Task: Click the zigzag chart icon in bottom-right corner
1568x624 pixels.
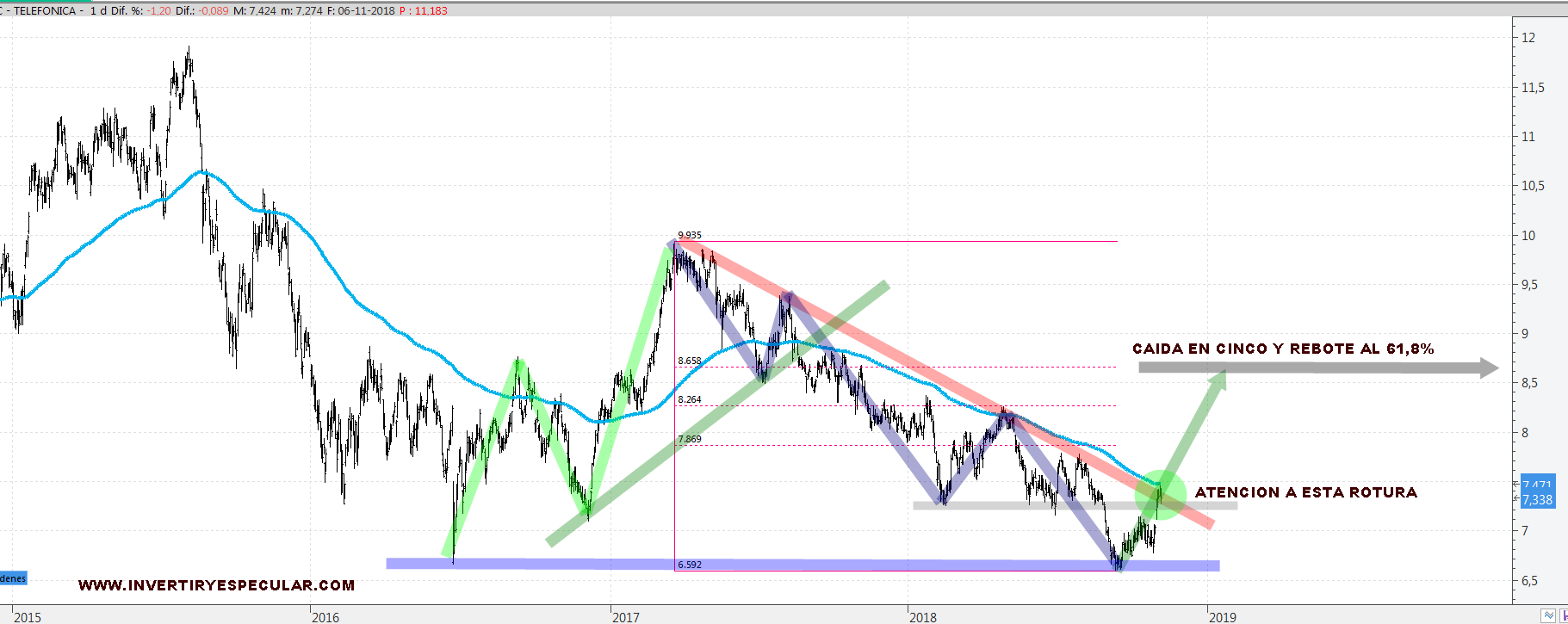Action: [x=1548, y=615]
